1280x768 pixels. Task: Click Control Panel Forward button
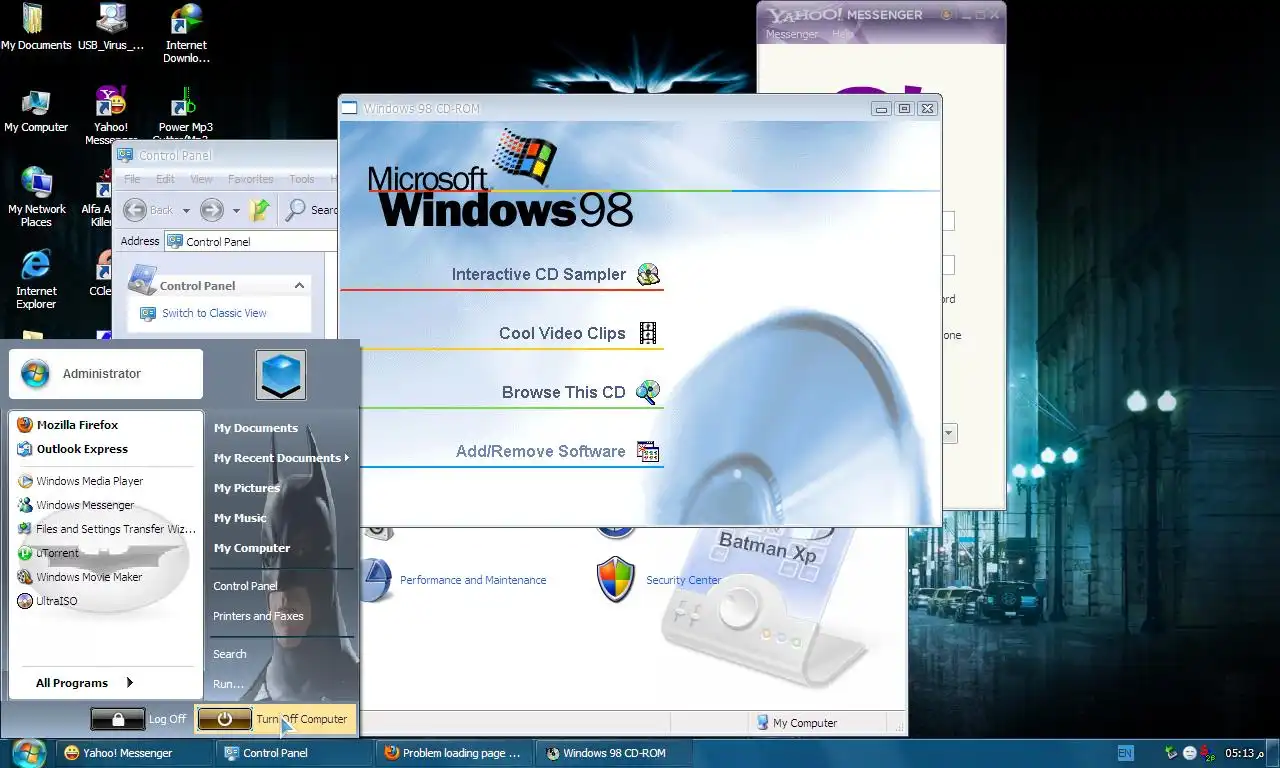(211, 210)
